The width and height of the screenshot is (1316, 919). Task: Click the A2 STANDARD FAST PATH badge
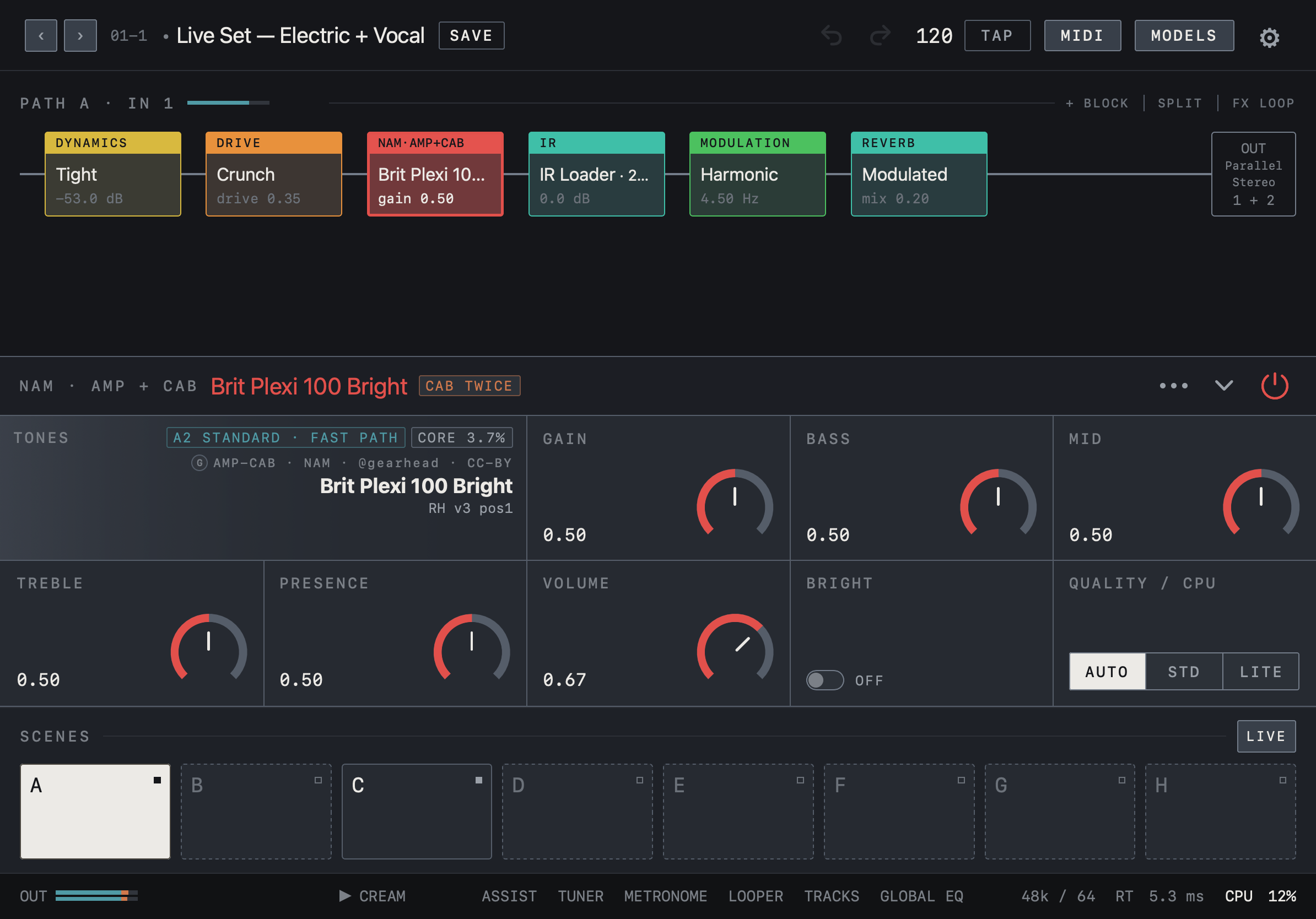click(285, 437)
